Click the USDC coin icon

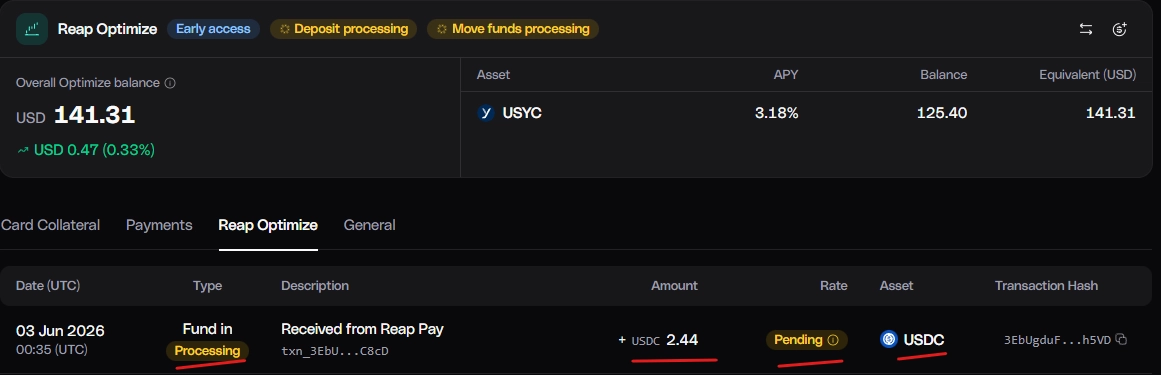[x=889, y=339]
